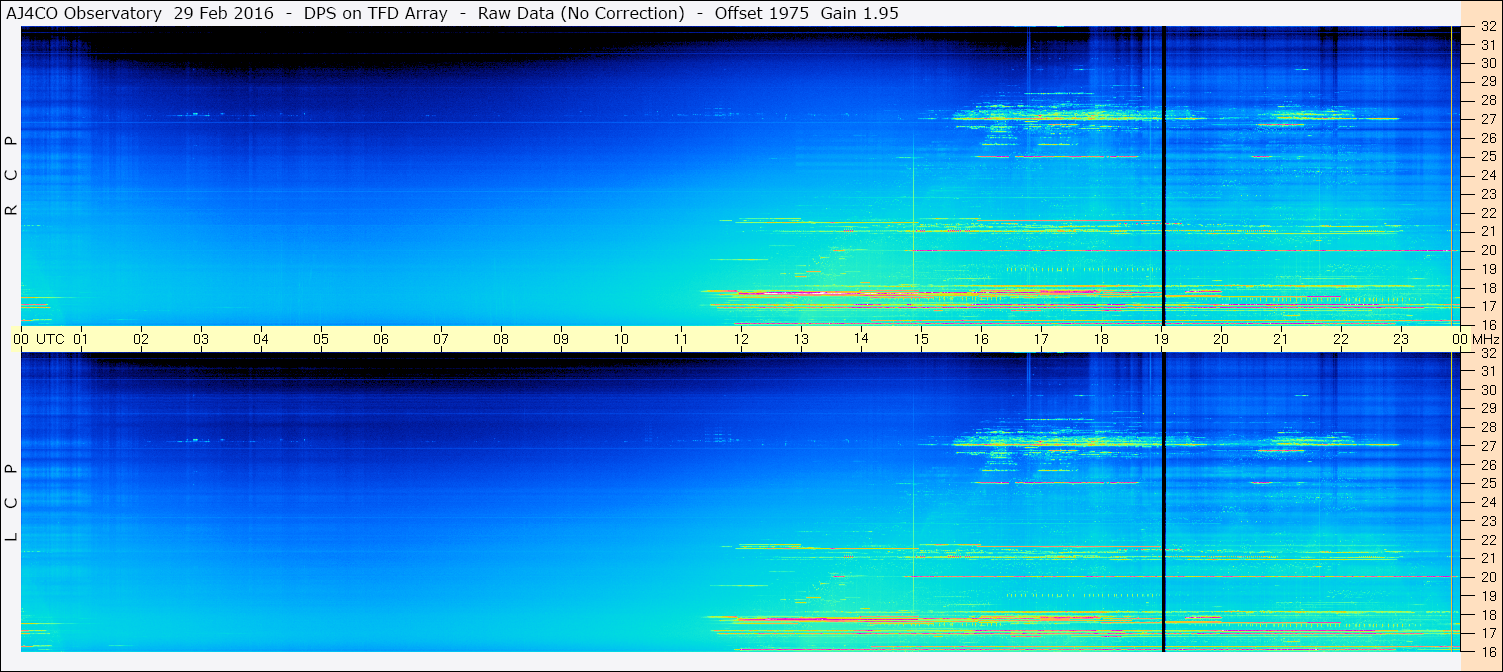Click the 31 MHz label of LCP panel
This screenshot has width=1503, height=672.
[1488, 371]
